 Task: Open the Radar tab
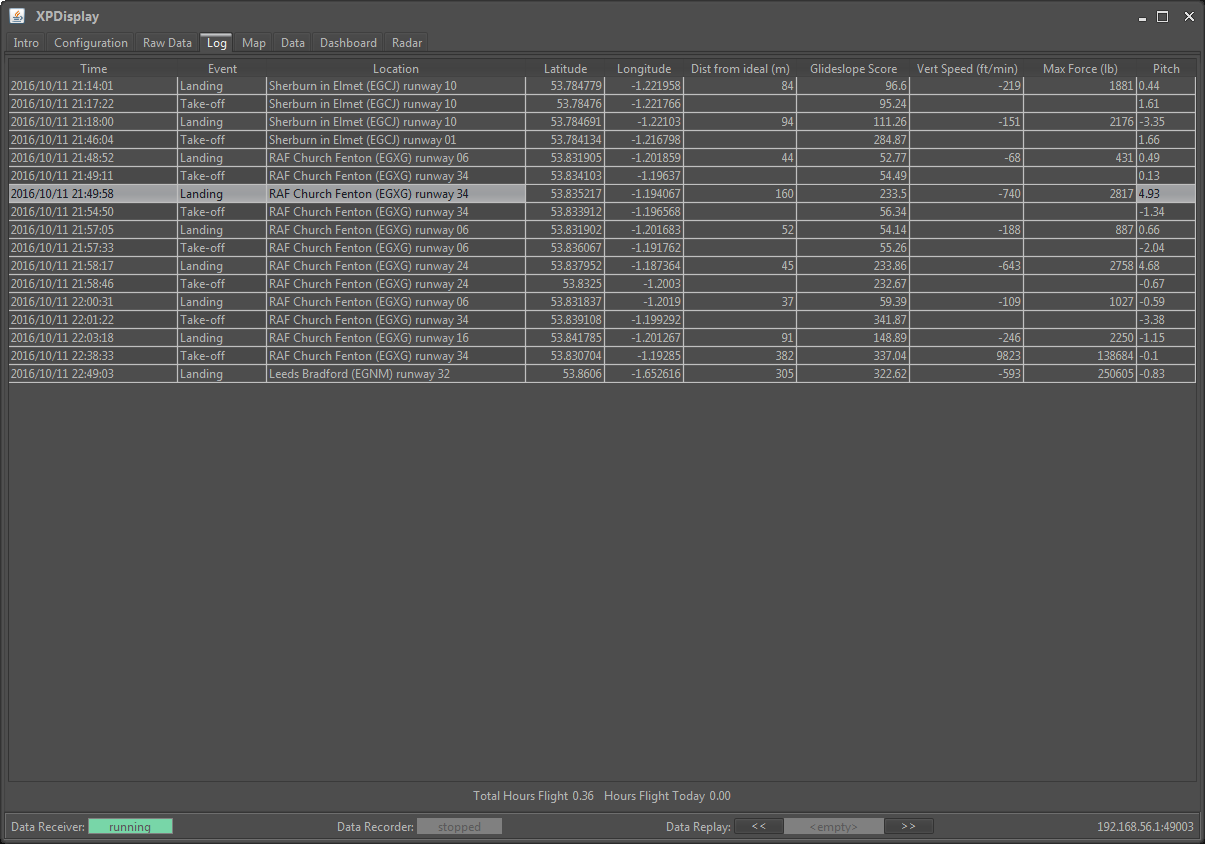(407, 43)
